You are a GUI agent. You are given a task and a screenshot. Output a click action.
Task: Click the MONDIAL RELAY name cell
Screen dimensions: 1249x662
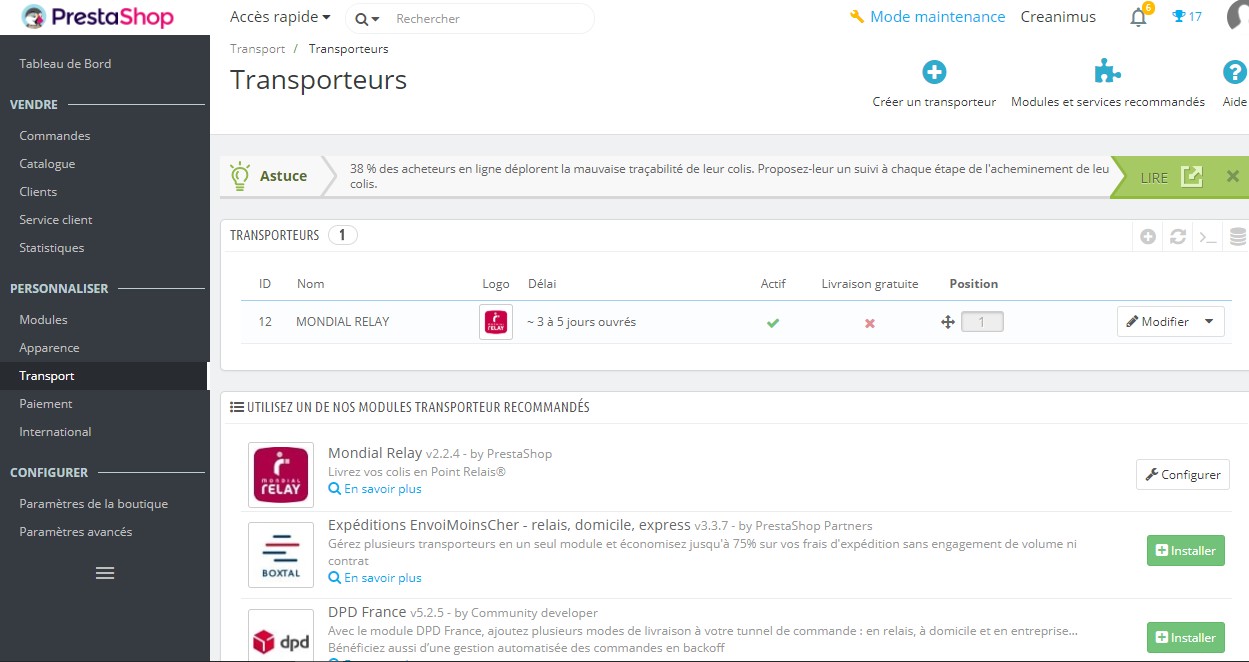pos(342,322)
